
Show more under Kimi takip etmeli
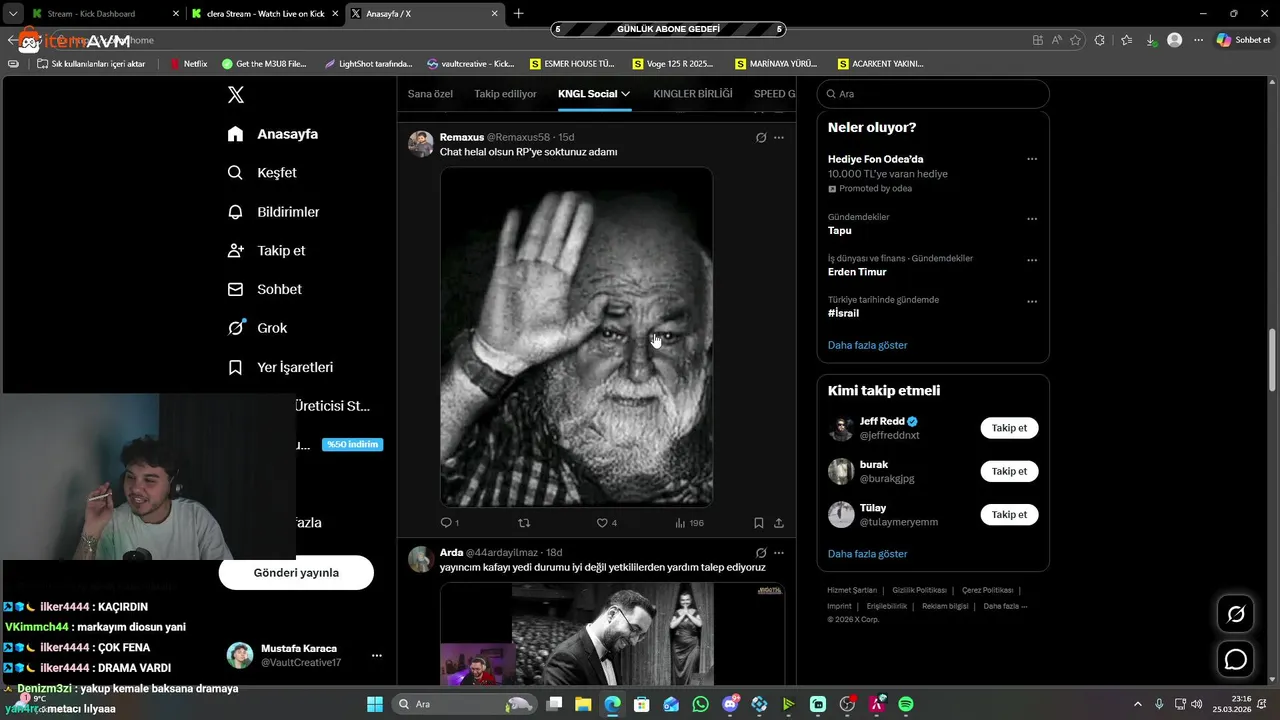(867, 554)
